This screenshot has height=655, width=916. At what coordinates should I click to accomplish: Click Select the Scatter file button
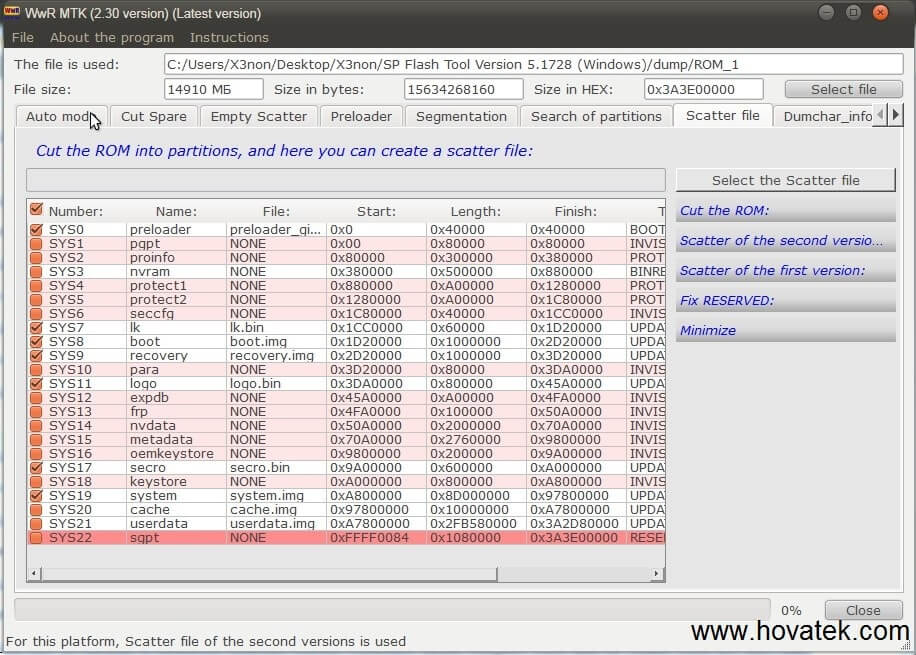[x=786, y=181]
